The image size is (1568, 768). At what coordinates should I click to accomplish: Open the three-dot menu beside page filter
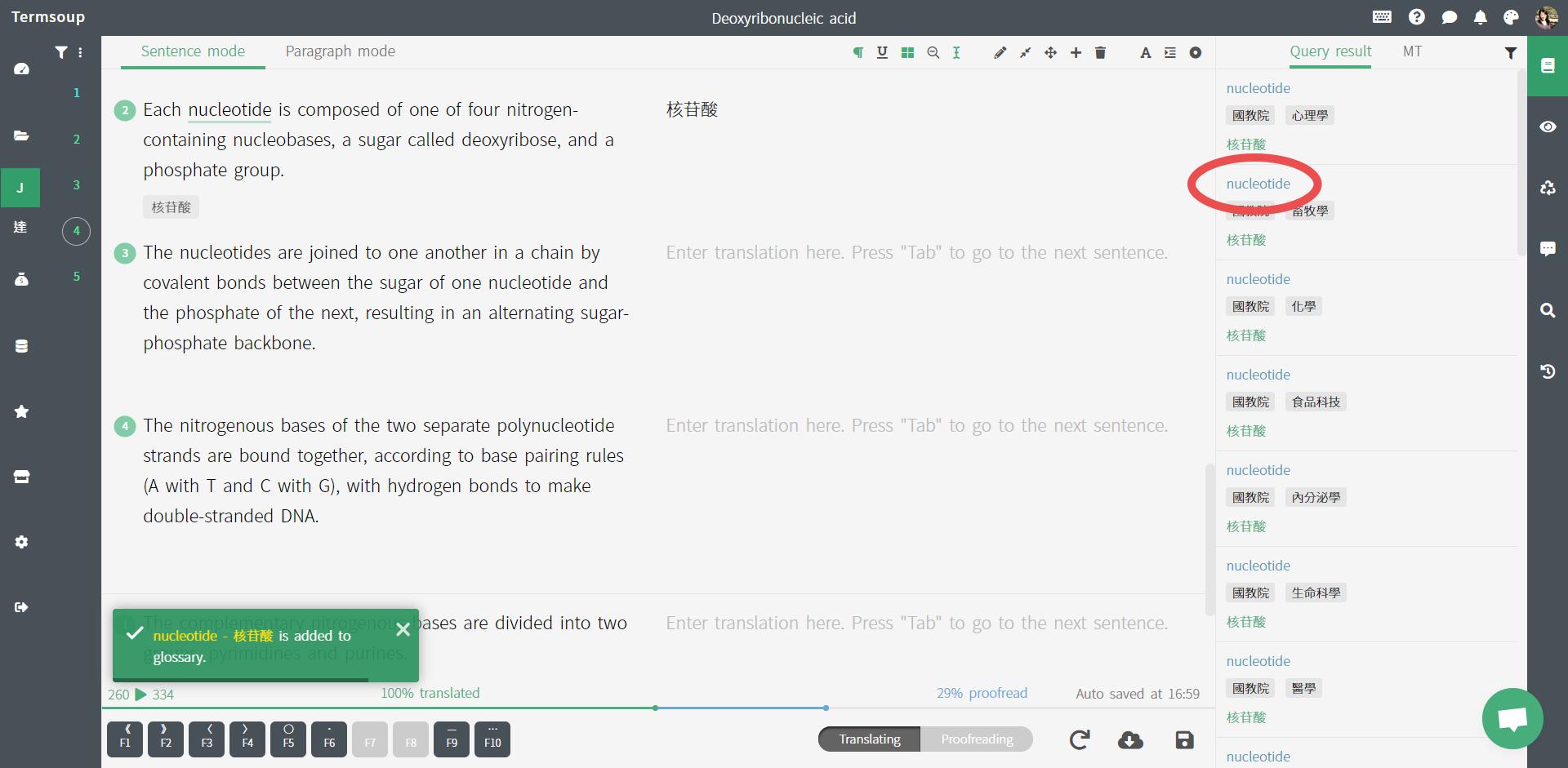click(x=80, y=52)
